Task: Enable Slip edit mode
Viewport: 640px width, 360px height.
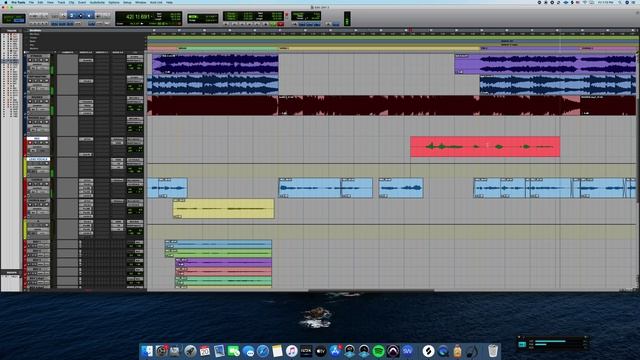Action: [x=8, y=20]
